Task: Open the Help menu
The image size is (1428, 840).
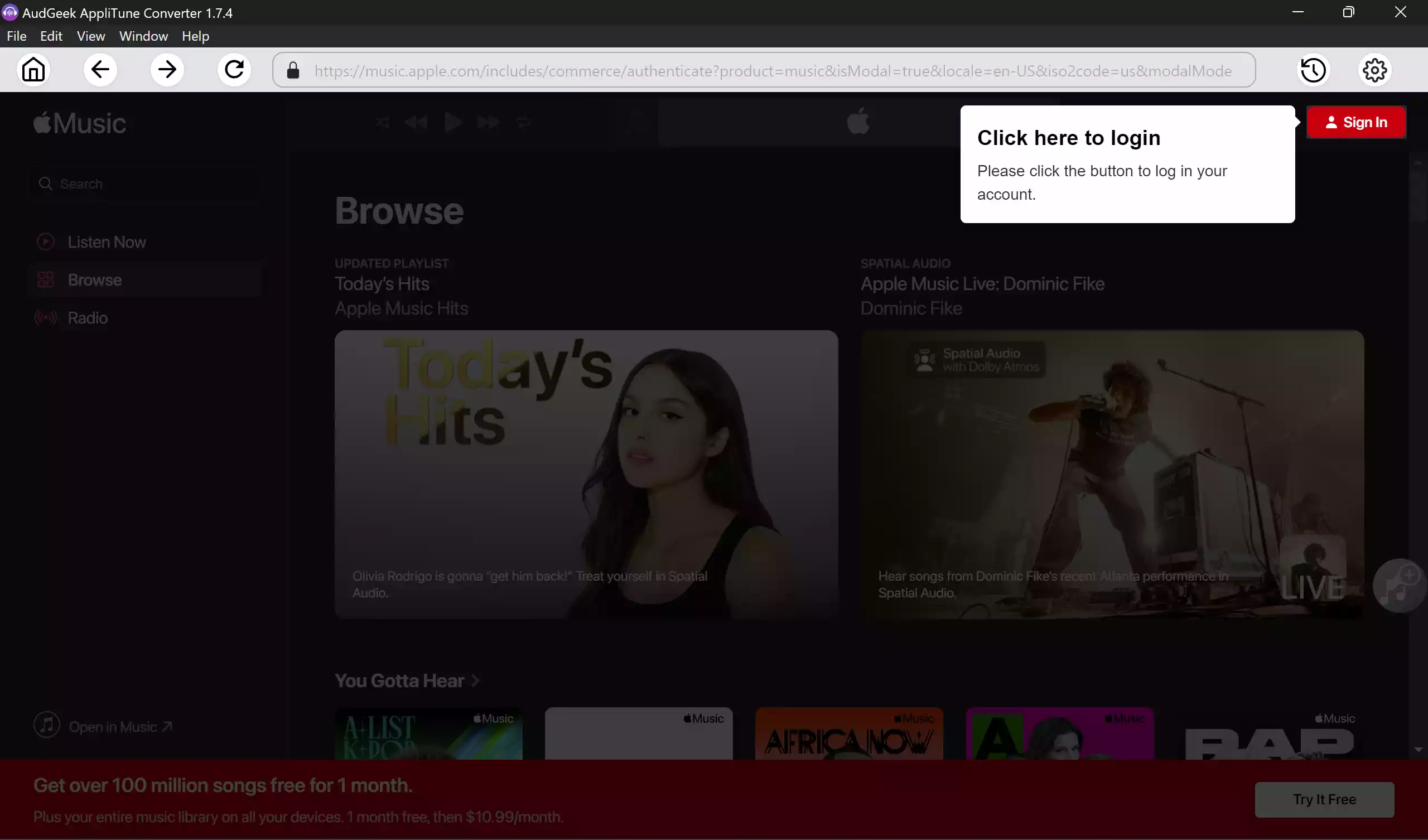Action: [195, 36]
